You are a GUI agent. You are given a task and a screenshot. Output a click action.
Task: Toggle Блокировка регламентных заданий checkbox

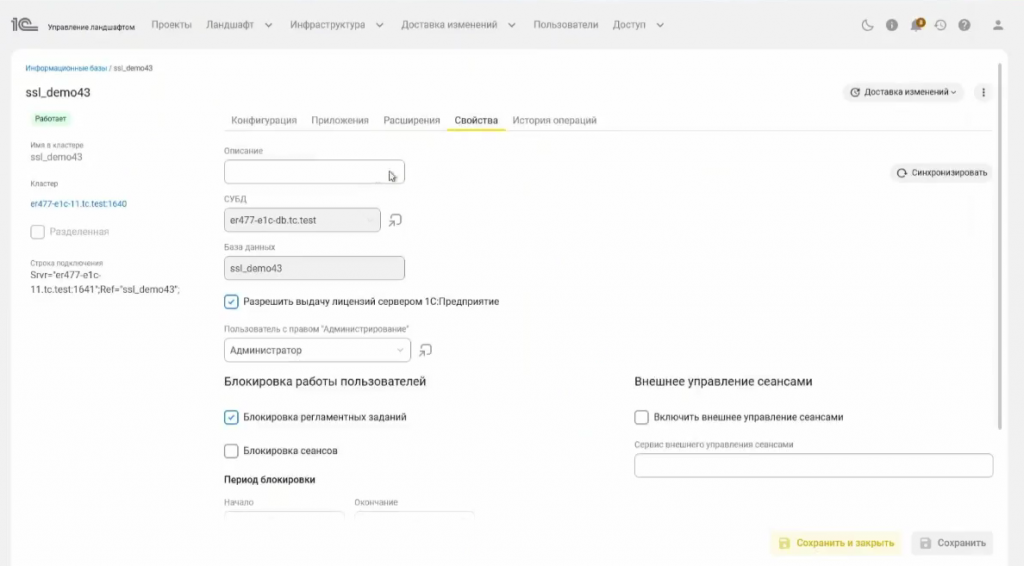[232, 417]
